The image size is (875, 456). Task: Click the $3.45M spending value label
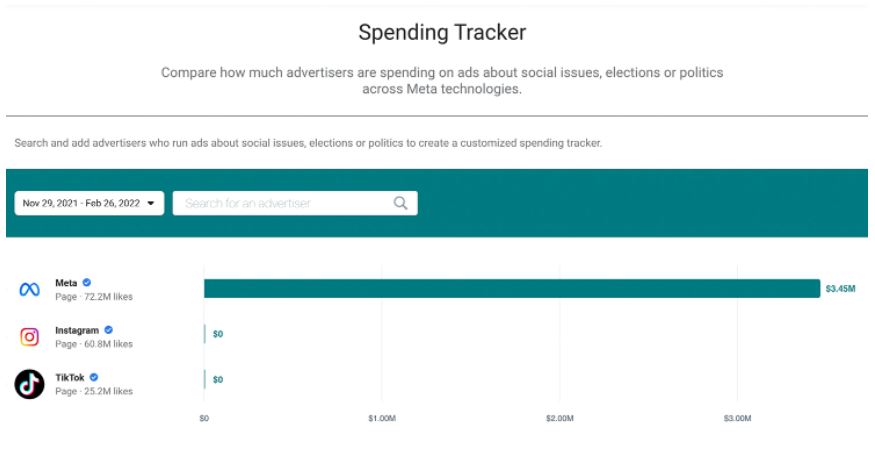840,288
